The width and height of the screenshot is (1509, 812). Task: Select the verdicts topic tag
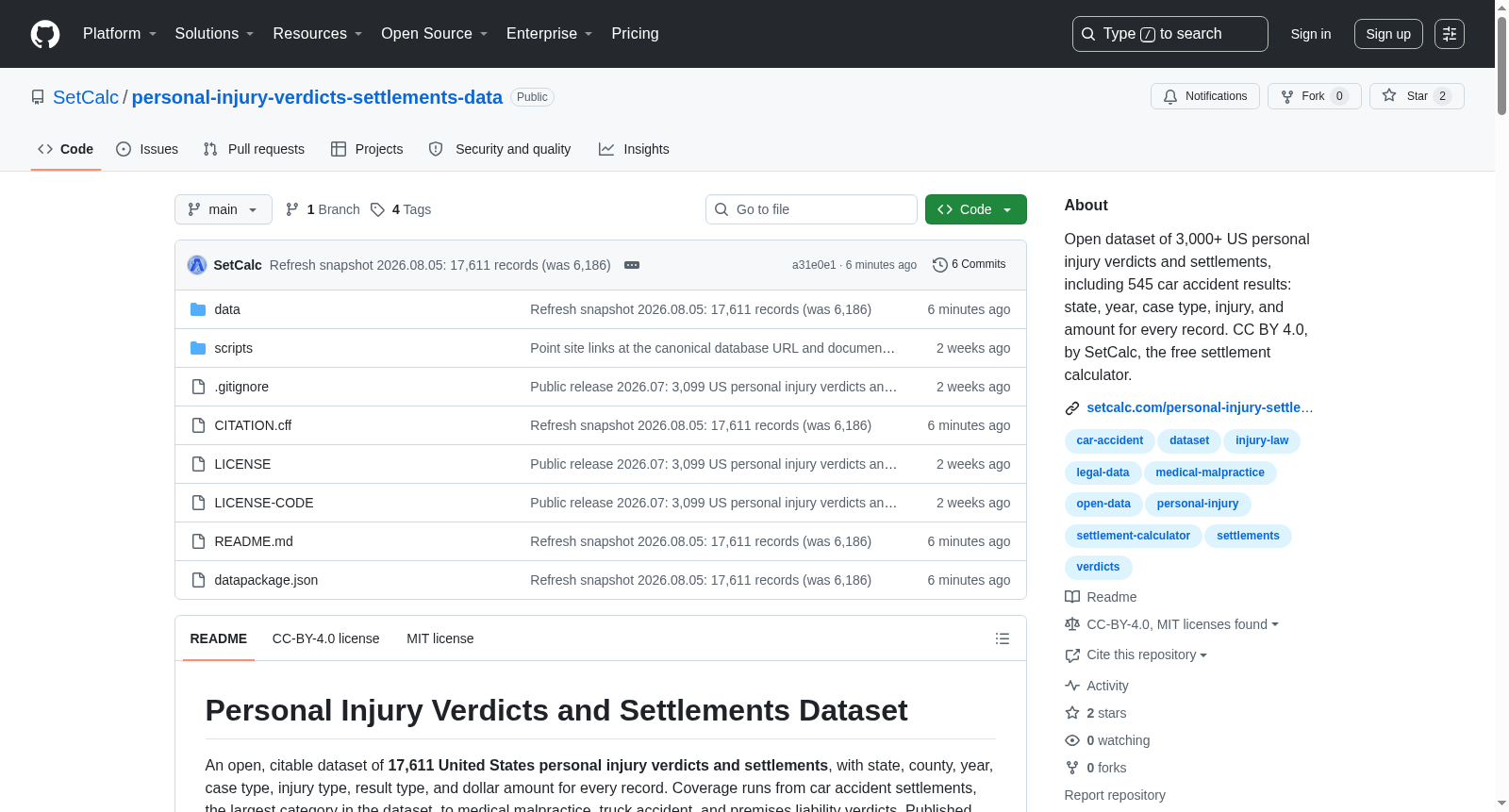click(x=1098, y=567)
